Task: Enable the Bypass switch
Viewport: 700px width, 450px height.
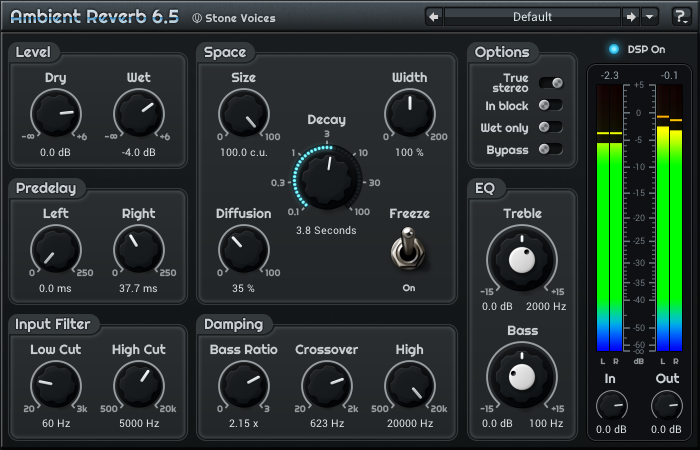Action: [551, 149]
